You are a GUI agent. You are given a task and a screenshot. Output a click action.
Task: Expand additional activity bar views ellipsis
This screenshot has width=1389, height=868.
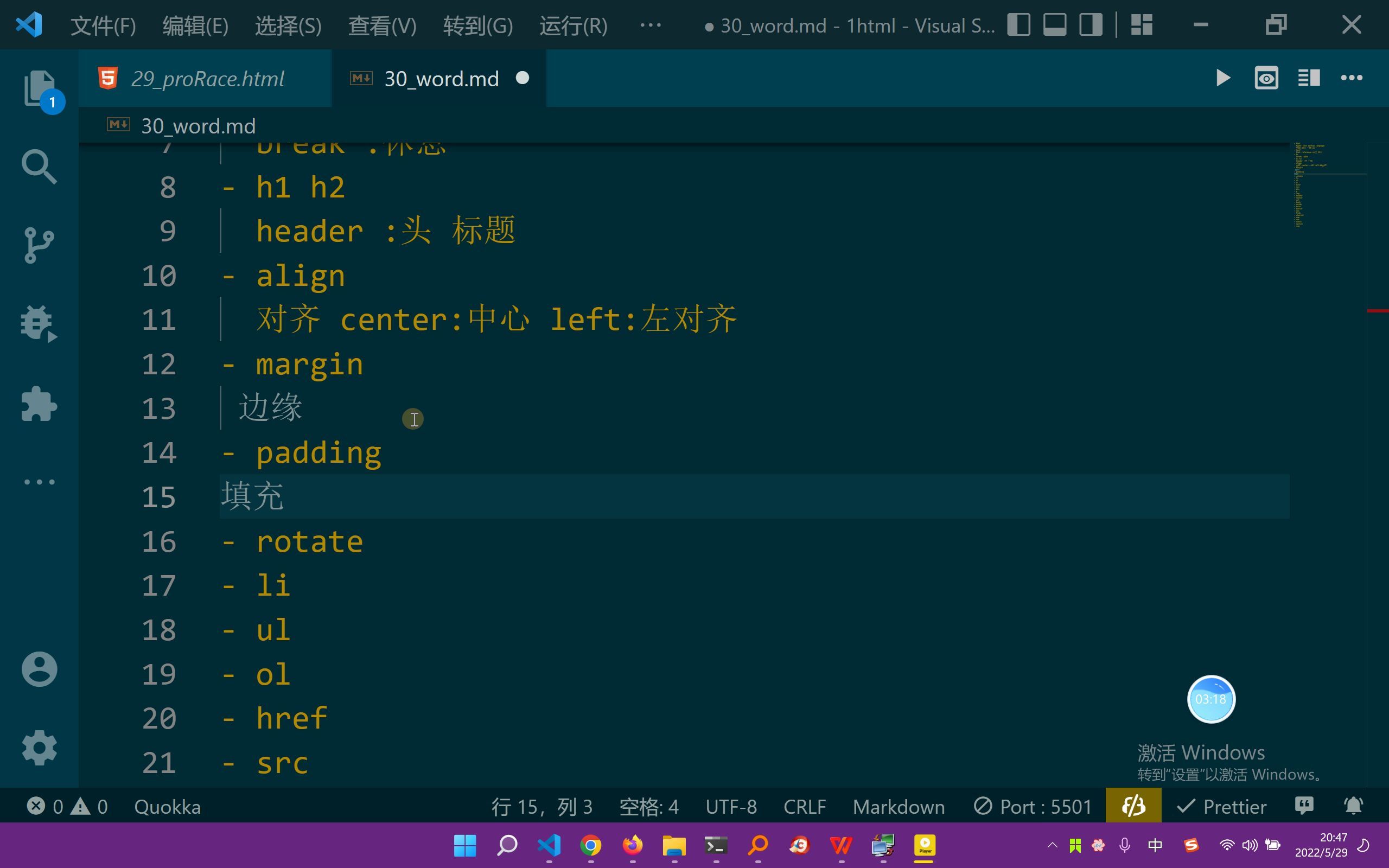click(x=39, y=482)
